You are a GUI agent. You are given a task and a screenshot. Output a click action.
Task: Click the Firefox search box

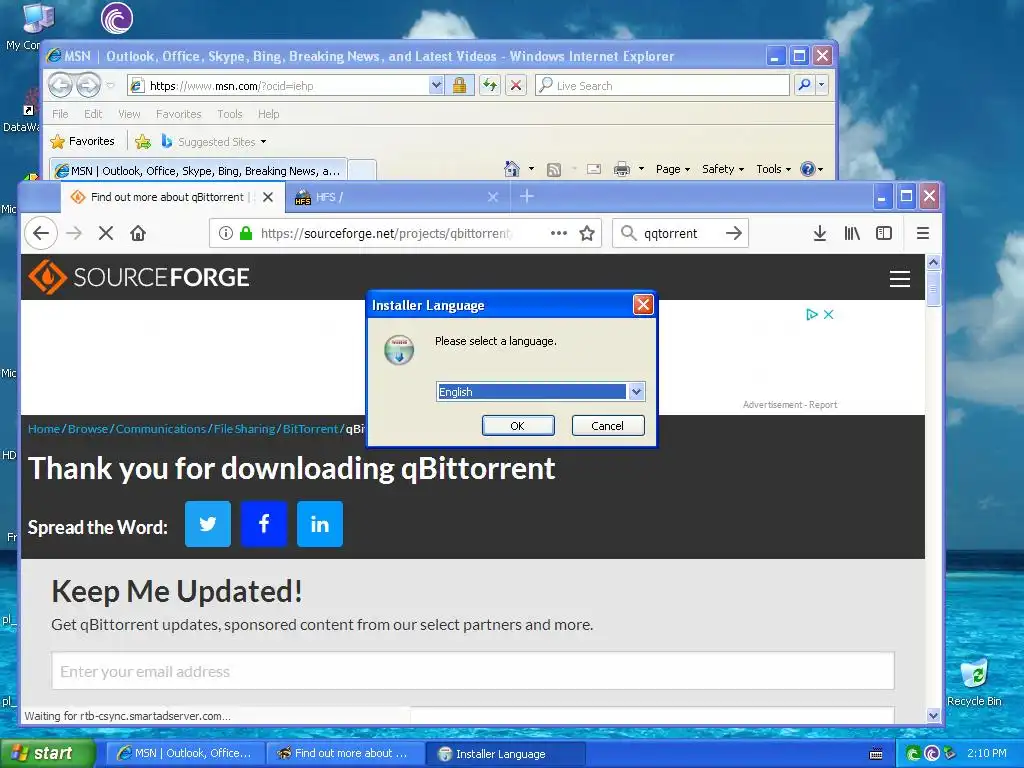point(679,233)
